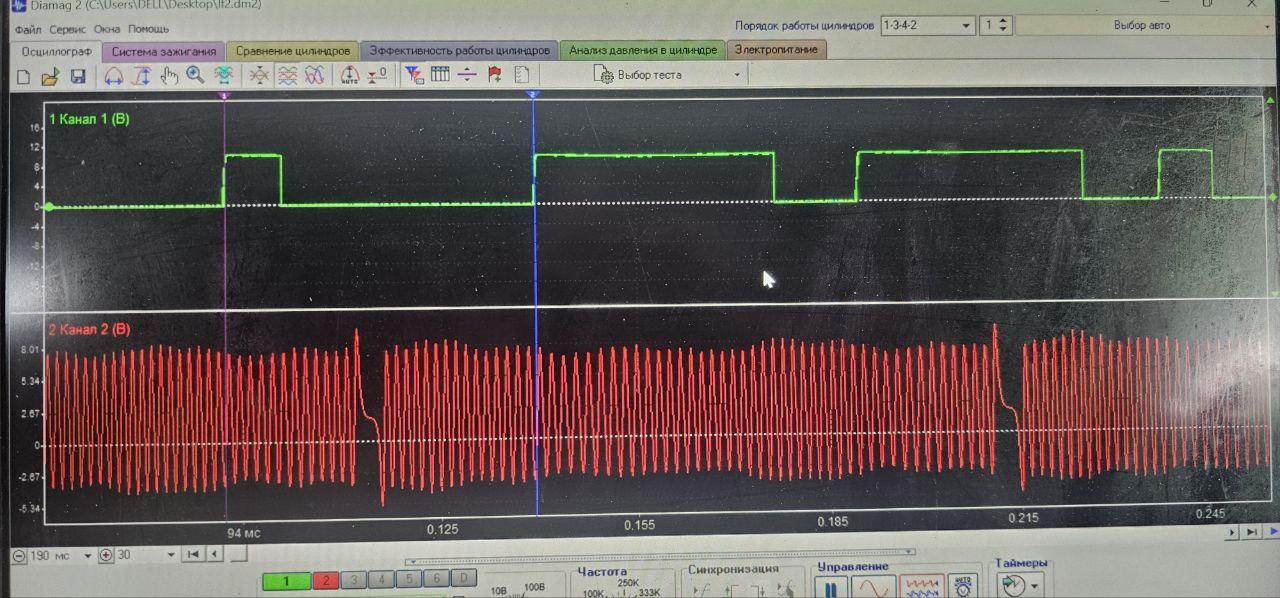Click the auto settings icon in Управление
The width and height of the screenshot is (1280, 598).
963,587
